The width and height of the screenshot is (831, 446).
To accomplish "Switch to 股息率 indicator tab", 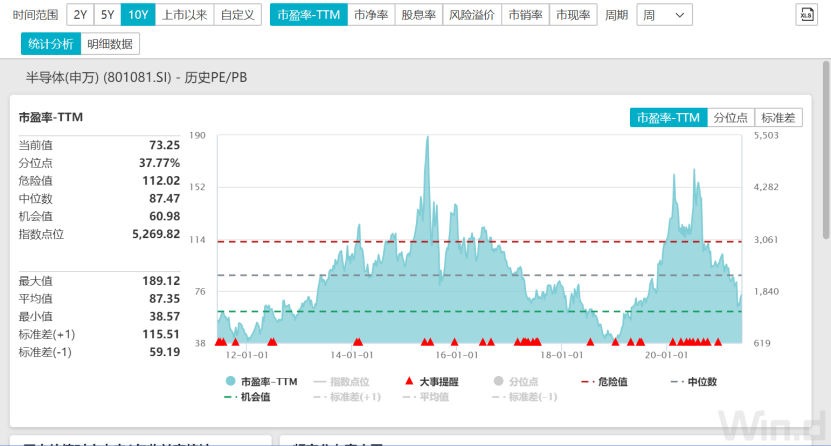I will (418, 15).
